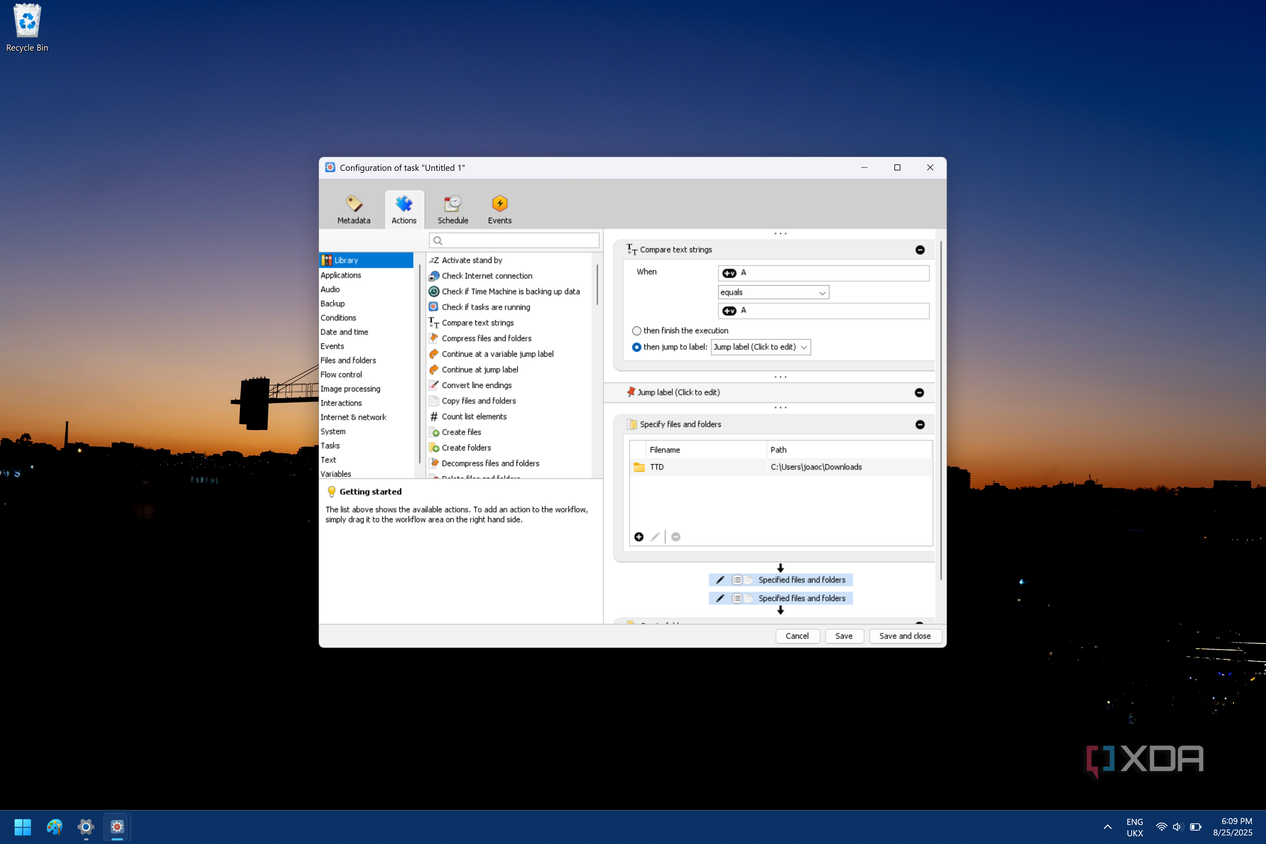1266x844 pixels.
Task: Open the Windows Start menu
Action: [x=23, y=827]
